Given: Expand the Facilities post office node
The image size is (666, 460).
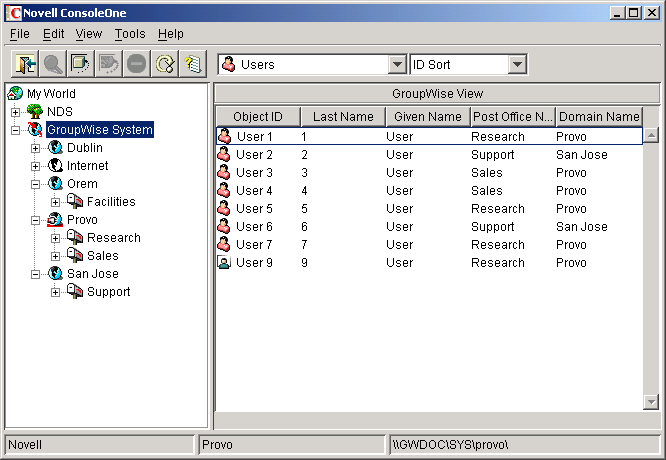Looking at the screenshot, I should click(55, 202).
